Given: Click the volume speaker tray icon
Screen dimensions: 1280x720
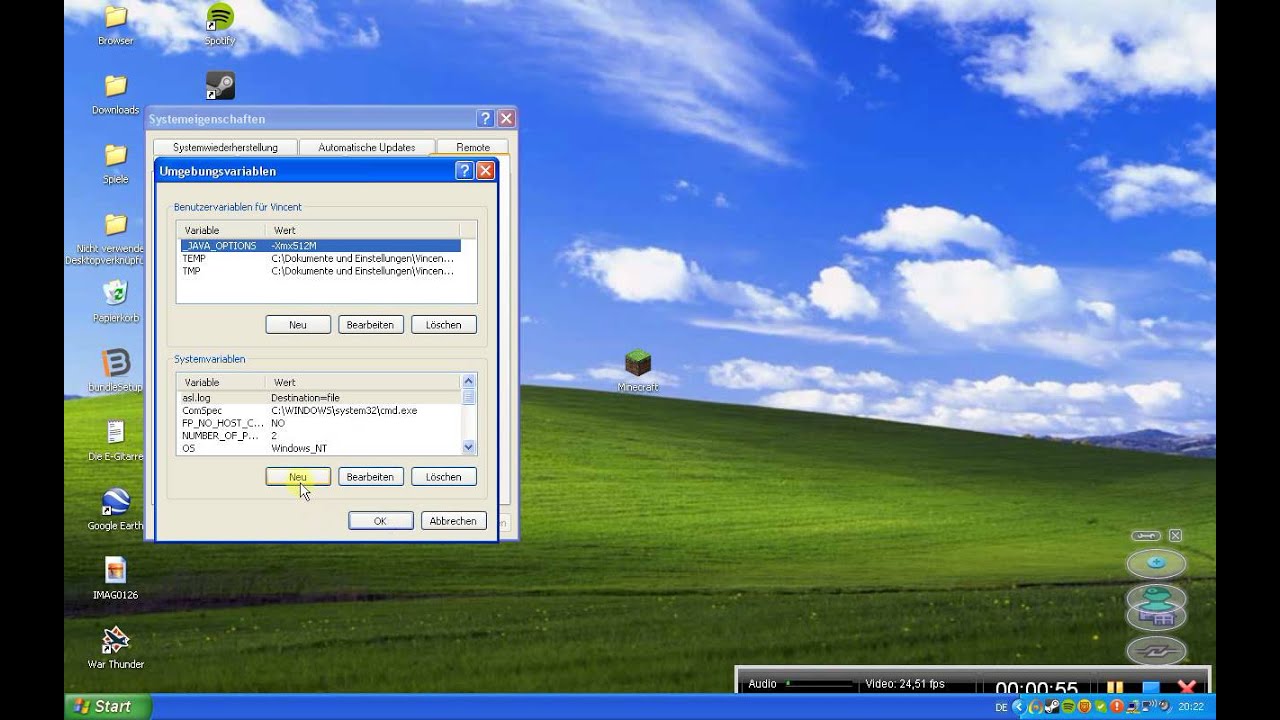Looking at the screenshot, I should point(1165,706).
